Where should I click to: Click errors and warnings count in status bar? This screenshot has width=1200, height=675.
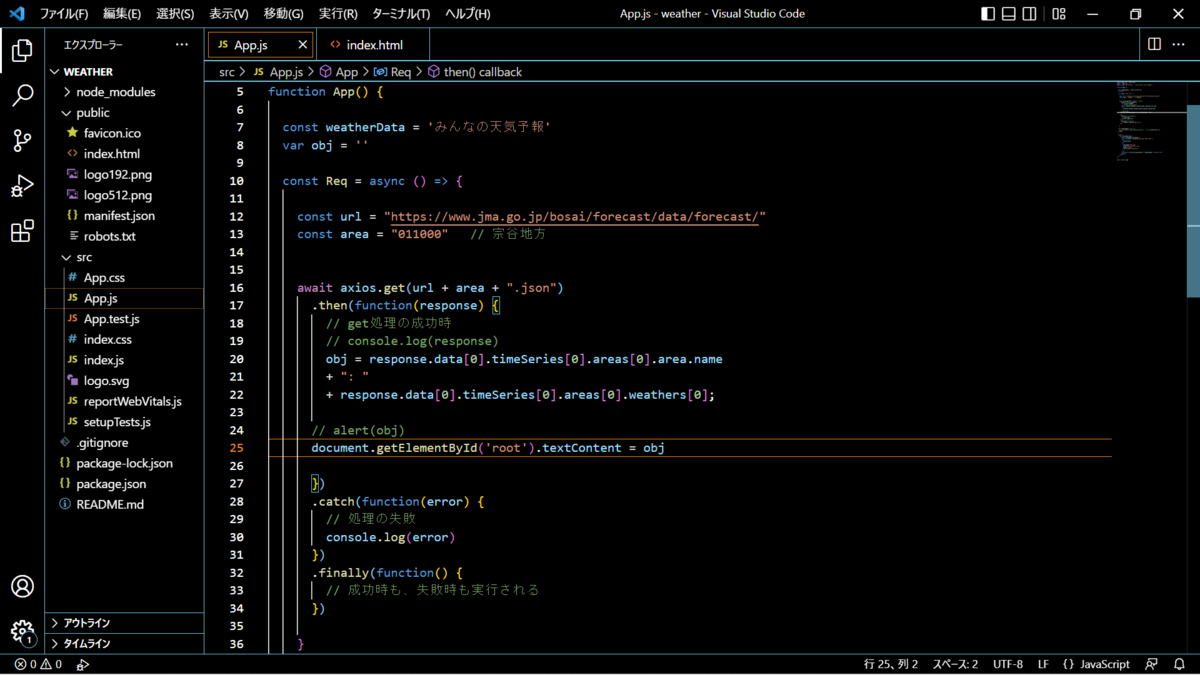[38, 664]
